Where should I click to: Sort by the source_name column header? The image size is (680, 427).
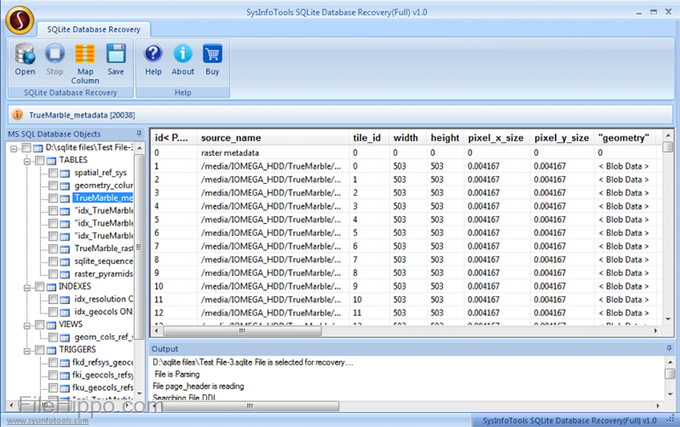tap(232, 137)
